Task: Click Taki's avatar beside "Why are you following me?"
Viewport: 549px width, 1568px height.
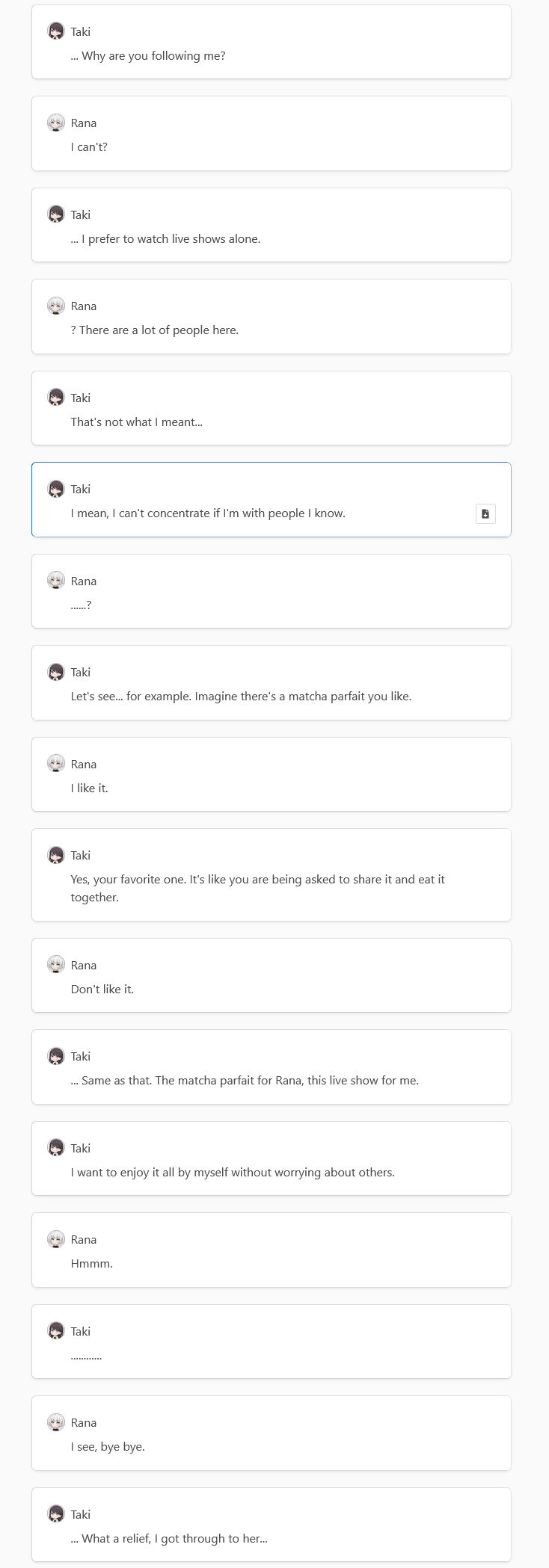Action: pos(56,31)
